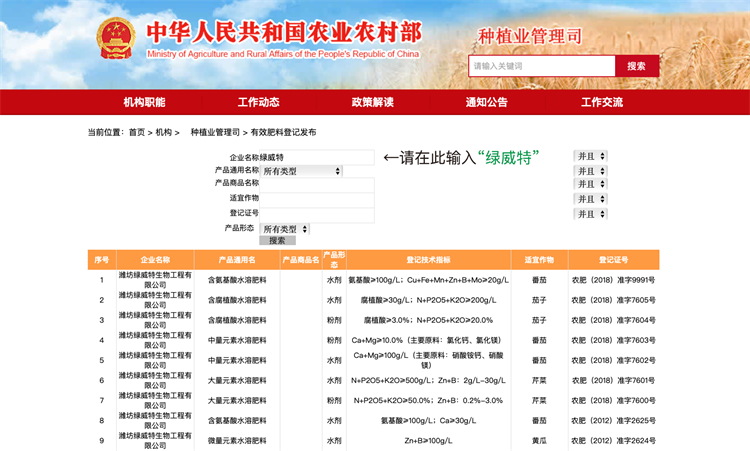
Task: Click the 登记技术指标 column header
Action: pos(429,260)
